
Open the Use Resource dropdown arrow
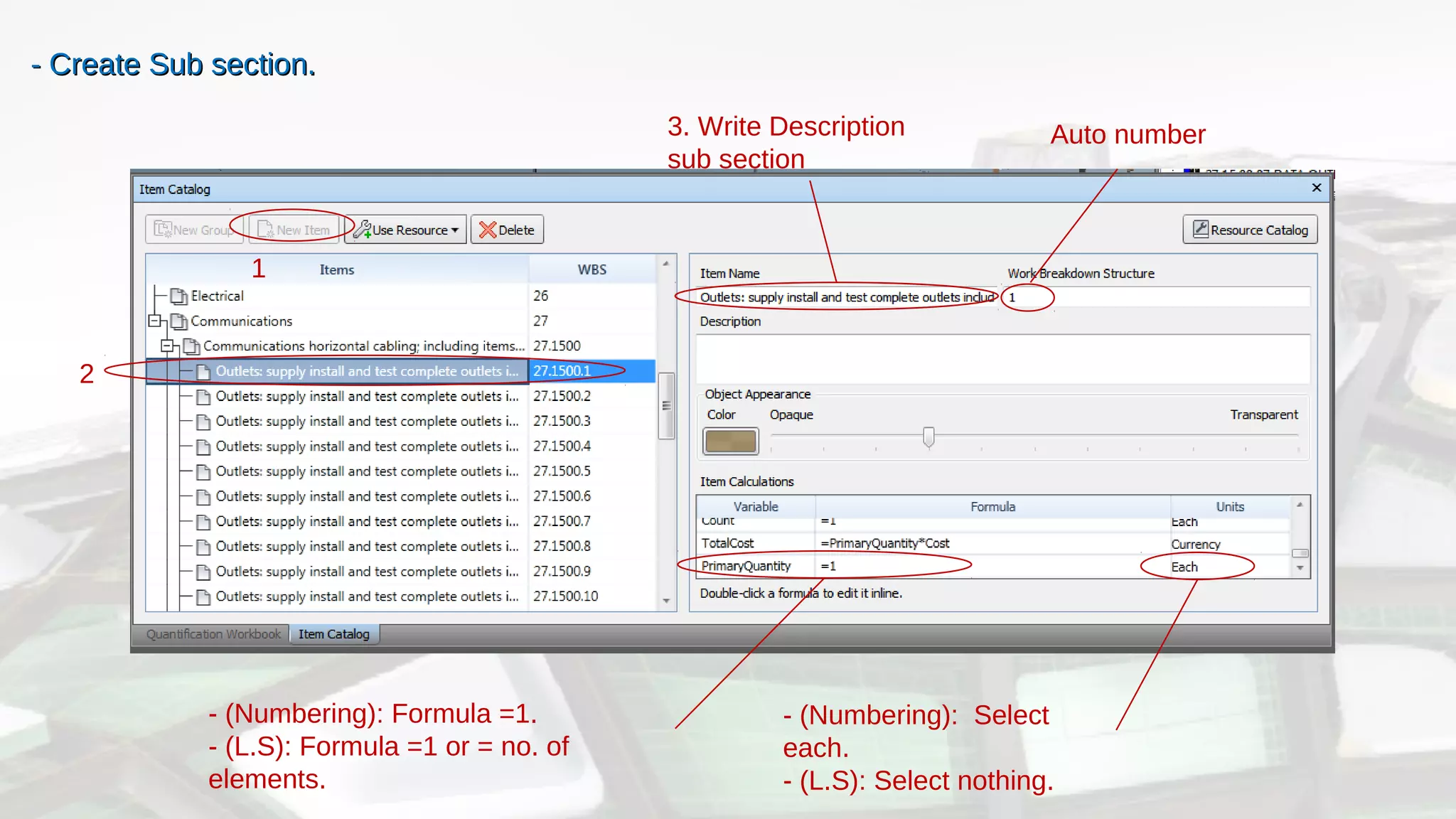pyautogui.click(x=455, y=230)
